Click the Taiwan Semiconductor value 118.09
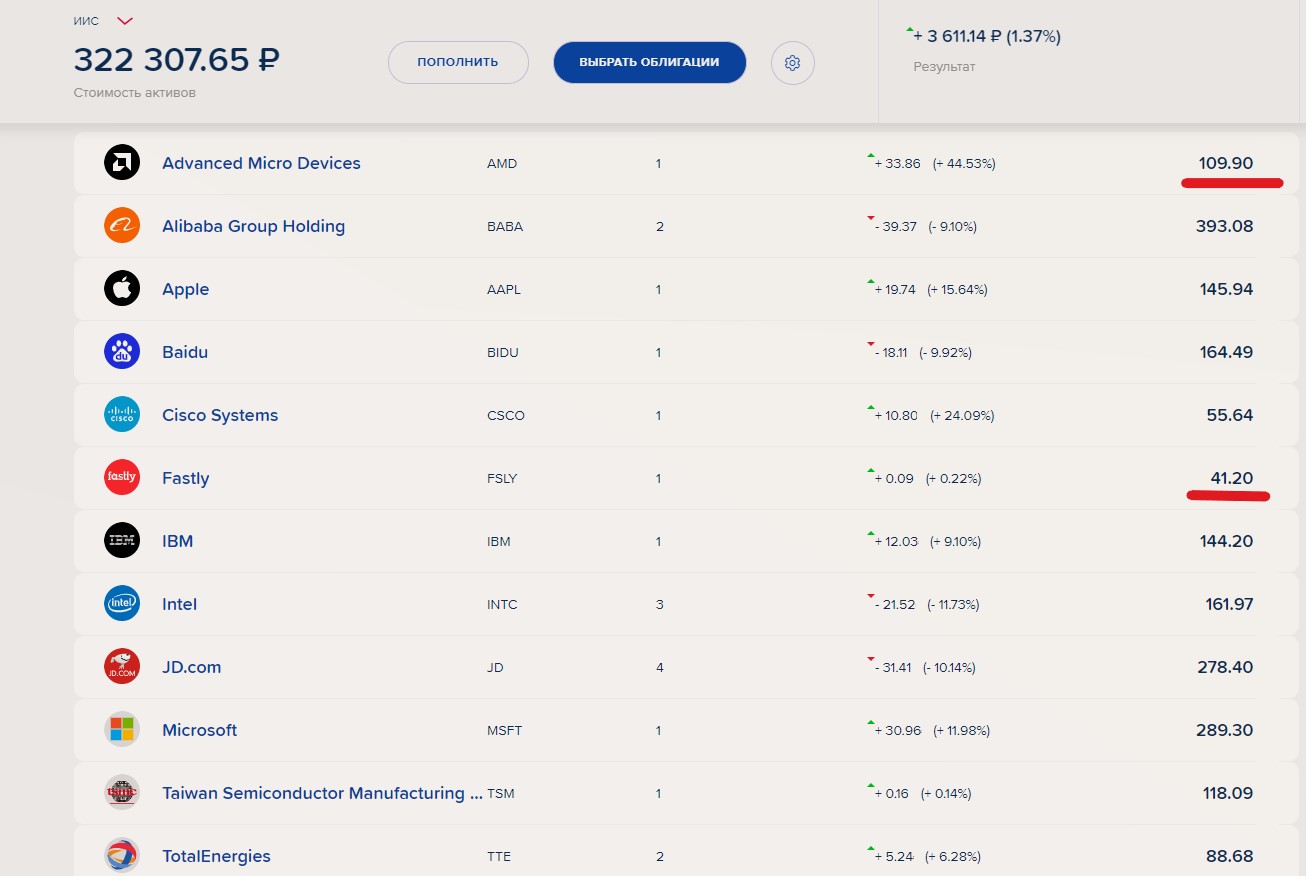The image size is (1306, 876). tap(1228, 793)
